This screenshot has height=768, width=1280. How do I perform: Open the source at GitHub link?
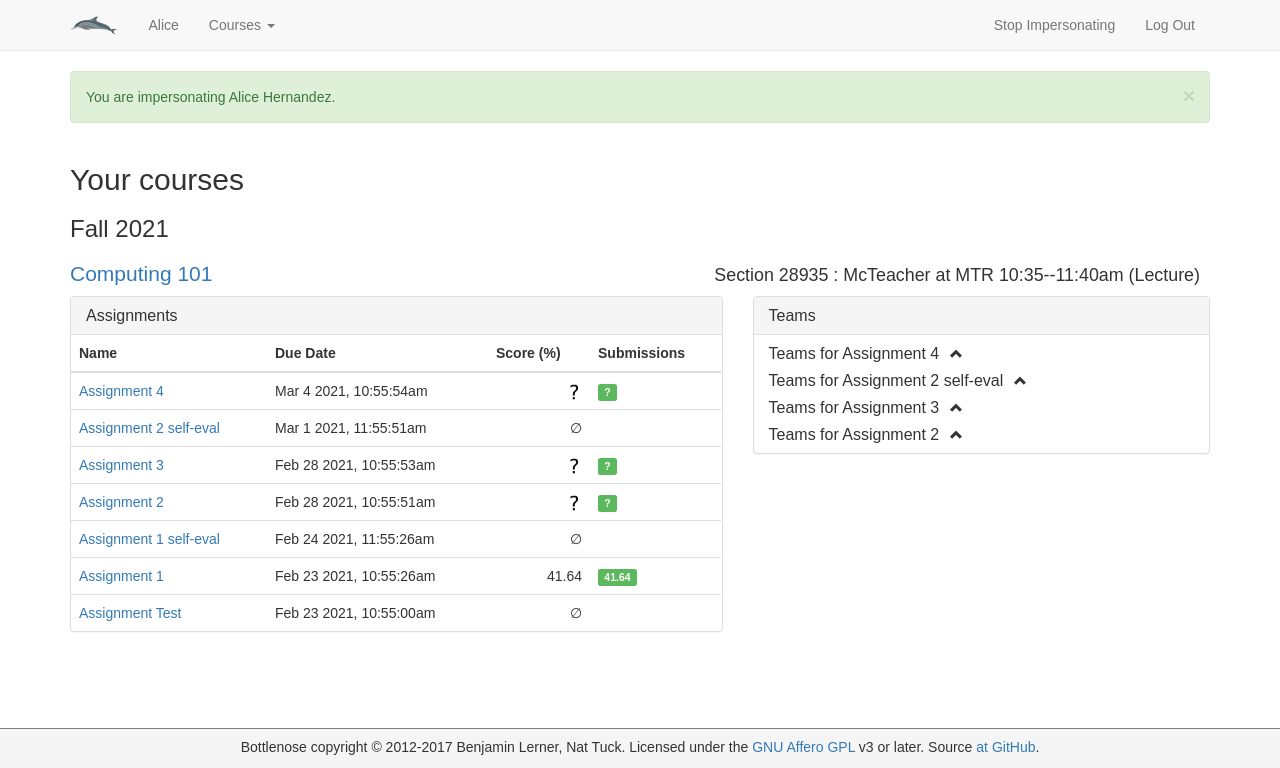click(1005, 747)
